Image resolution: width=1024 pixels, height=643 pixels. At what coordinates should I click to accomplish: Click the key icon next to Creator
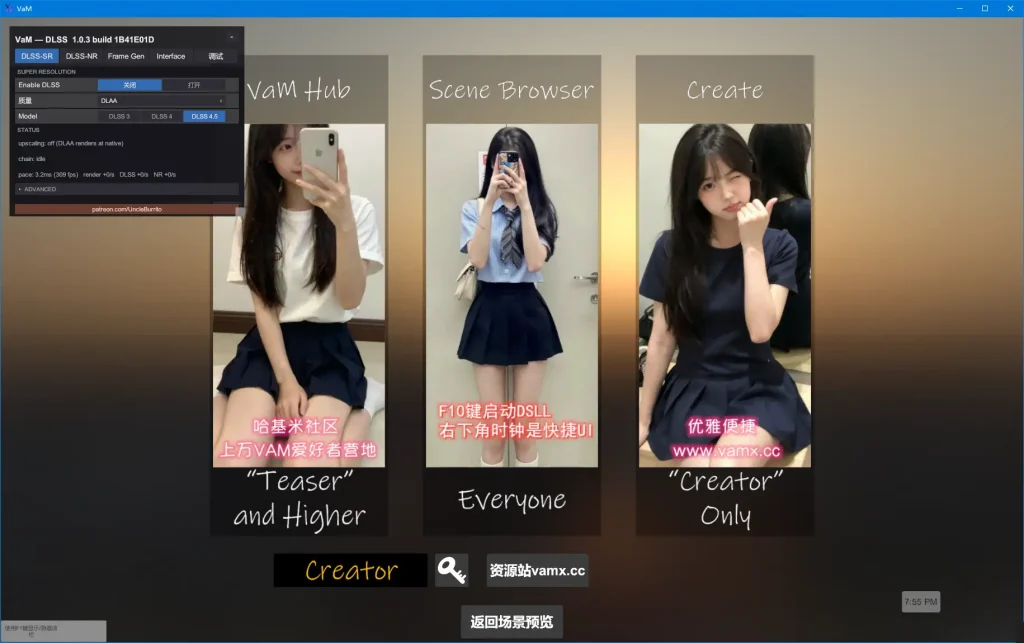(451, 570)
